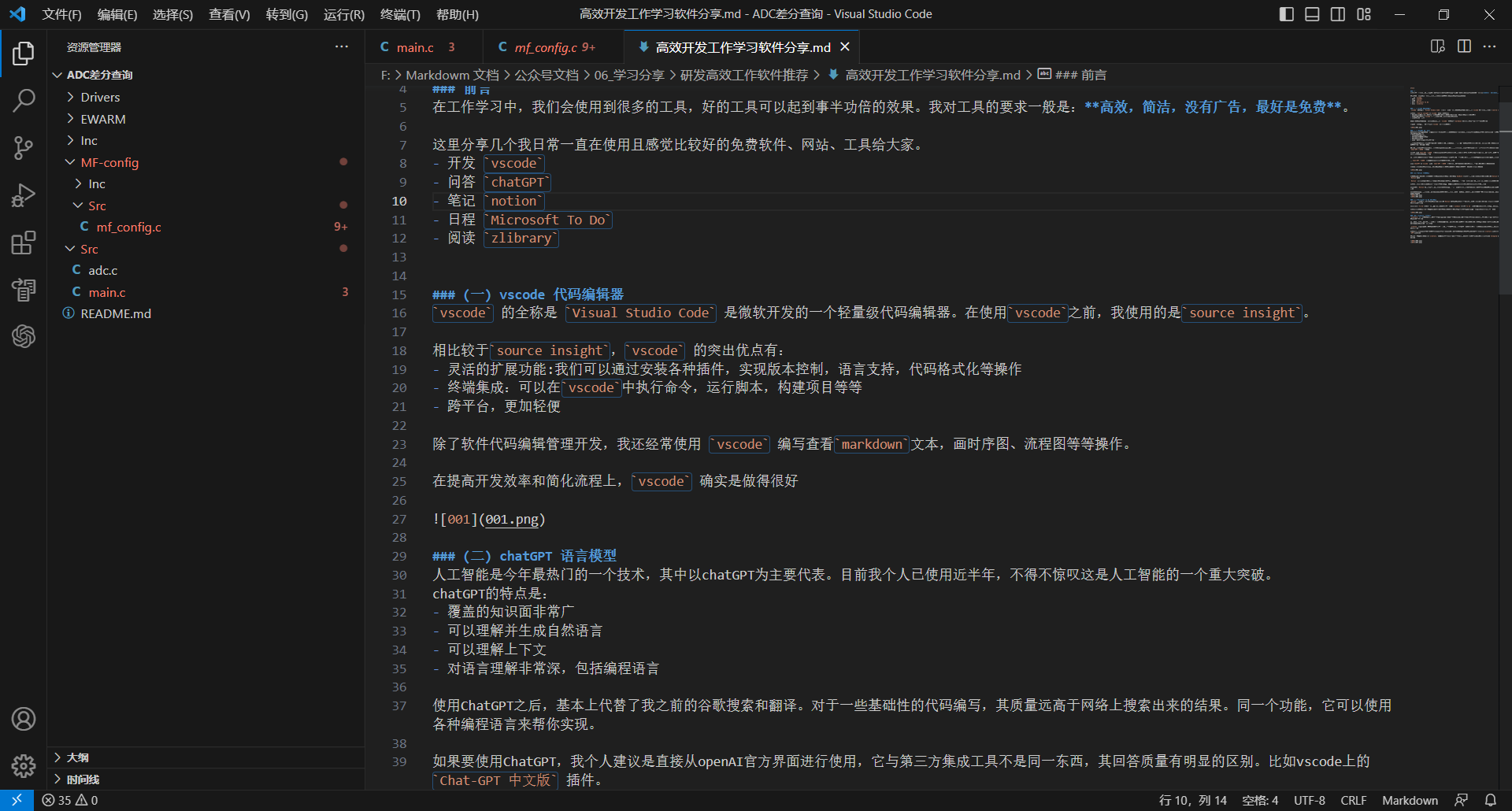Open Markdown preview to the side
Screen dimensions: 1512x811
pos(1438,46)
